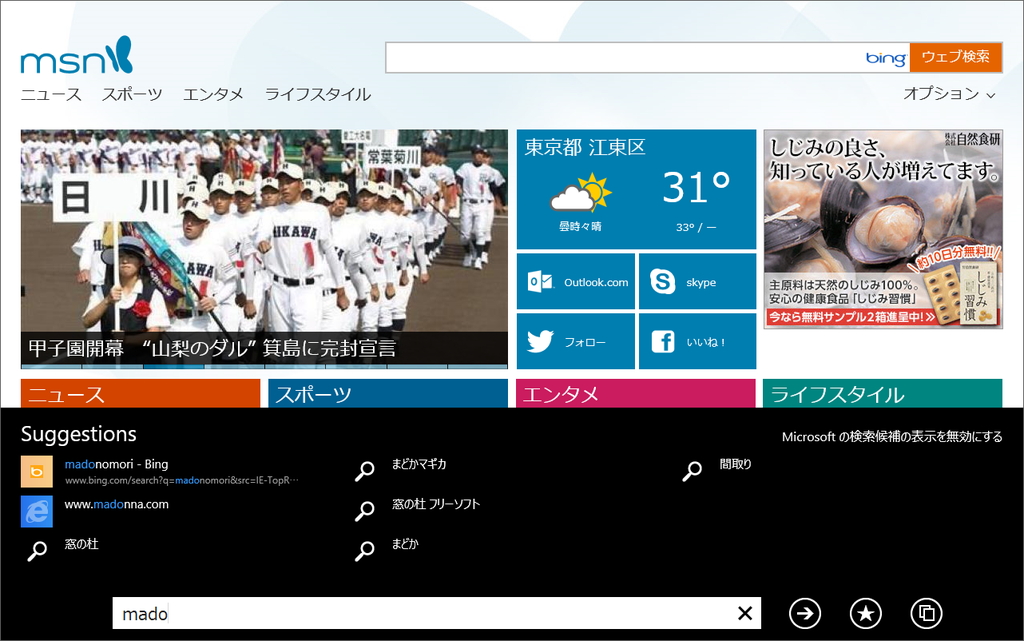Launch Skype via its tile icon
The image size is (1024, 641).
(661, 281)
